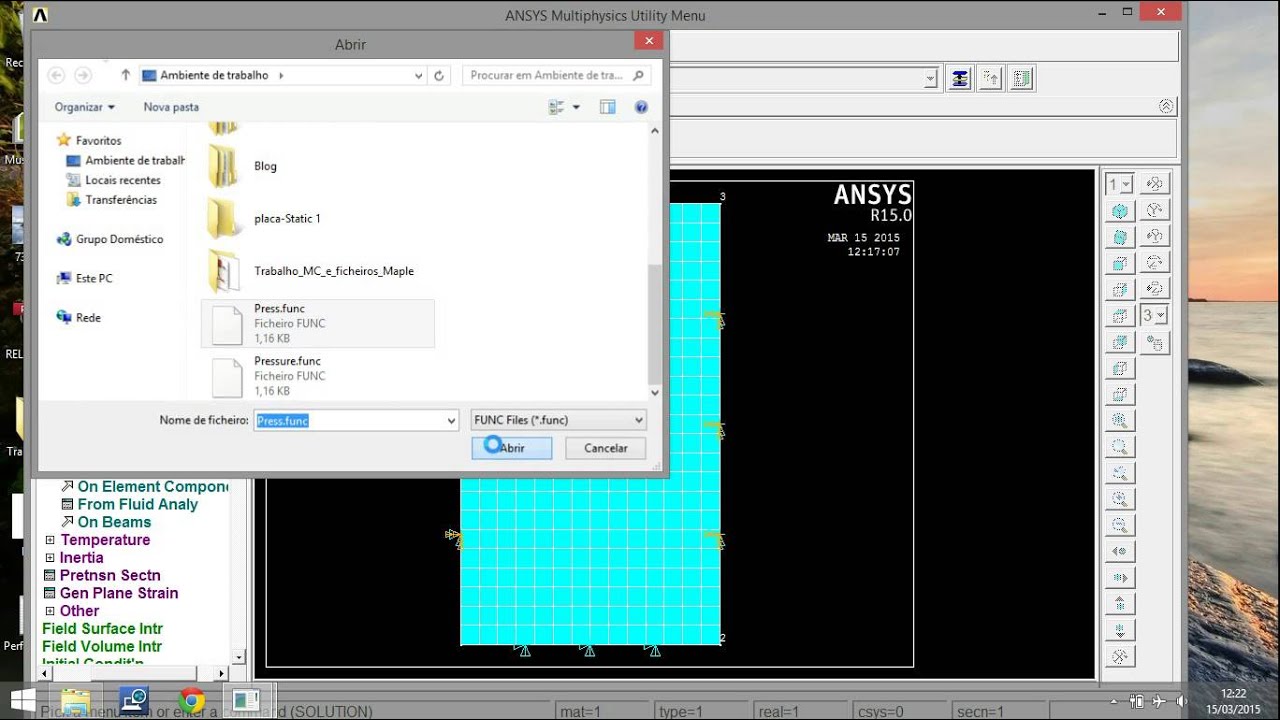This screenshot has height=720, width=1280.
Task: Select Este PC in the navigation pane
Action: [x=85, y=278]
